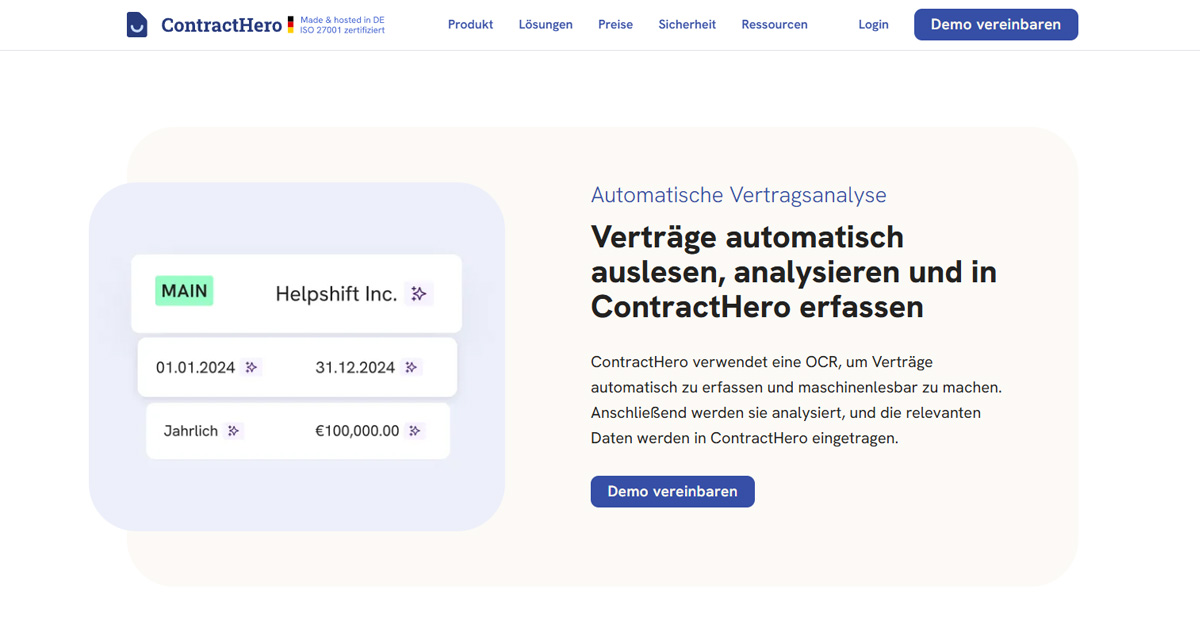The image size is (1200, 628).
Task: Click the Login link
Action: [x=873, y=25]
